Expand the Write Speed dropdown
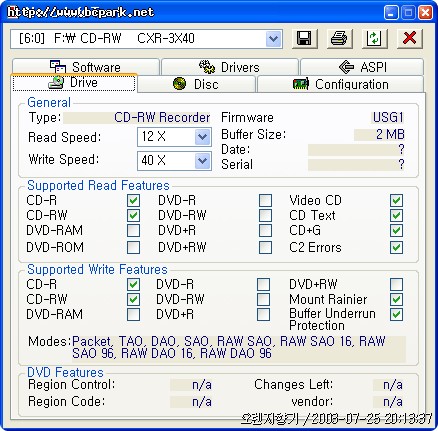 coord(202,161)
